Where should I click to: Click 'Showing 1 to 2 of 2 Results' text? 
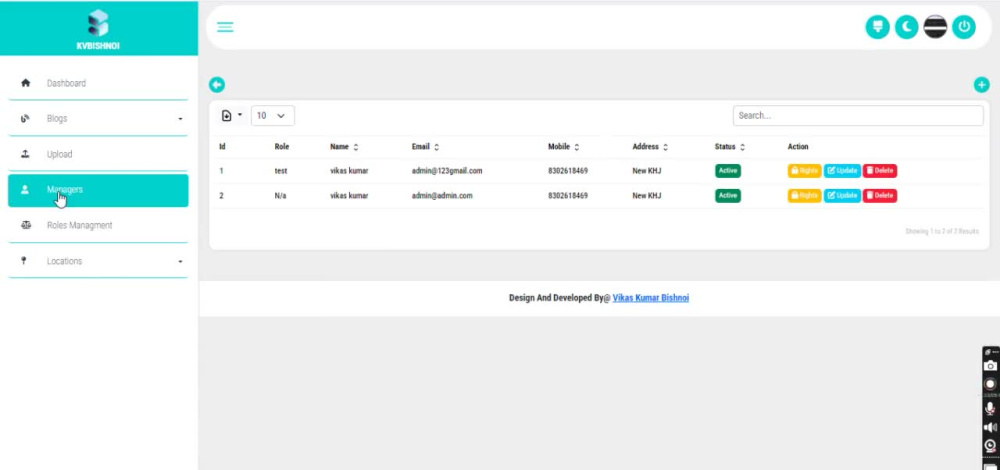(x=942, y=231)
